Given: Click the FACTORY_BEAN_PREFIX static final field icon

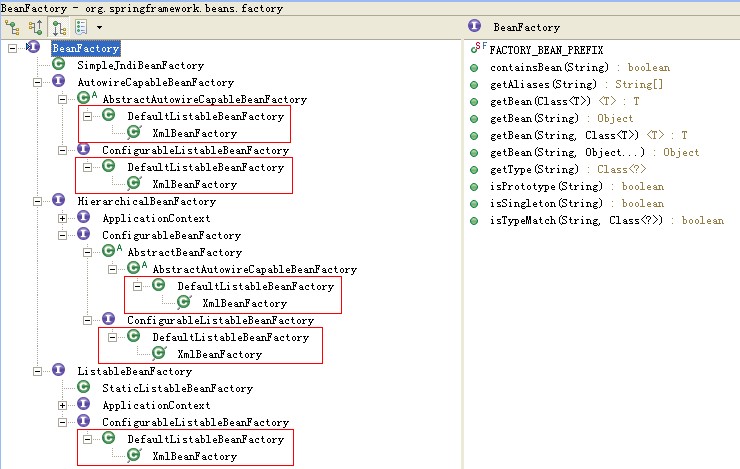Looking at the screenshot, I should point(478,48).
